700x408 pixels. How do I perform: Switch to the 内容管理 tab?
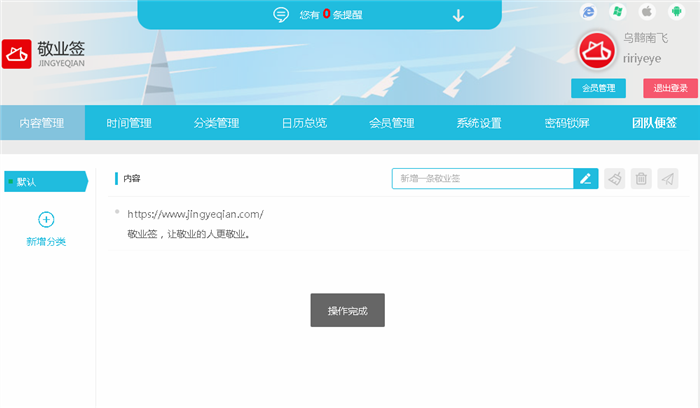point(42,123)
